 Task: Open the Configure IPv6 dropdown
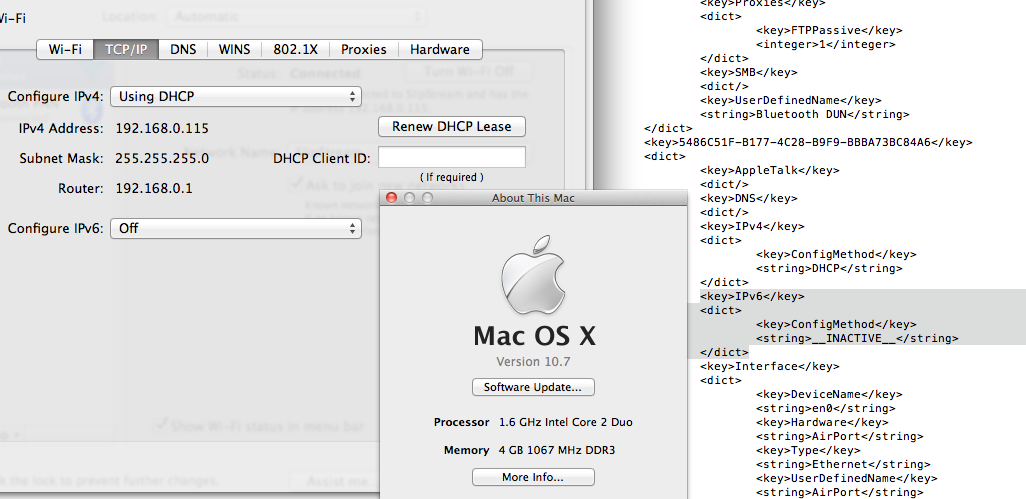[236, 228]
